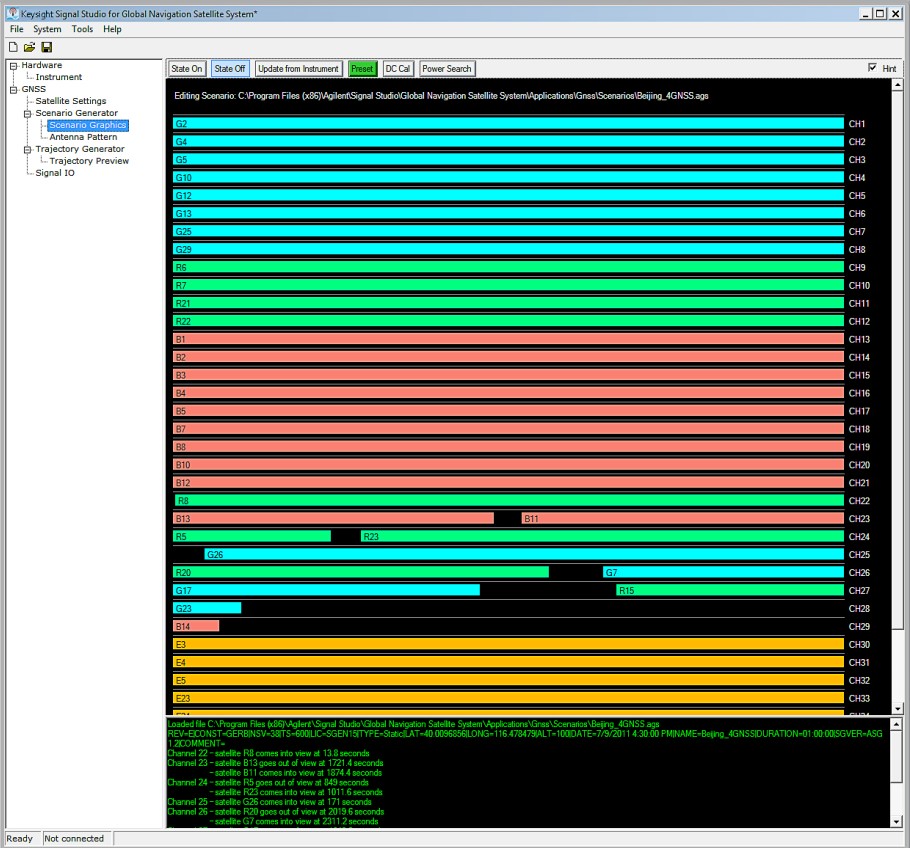The height and width of the screenshot is (848, 910).
Task: Click the E23 satellite bar on CH33
Action: [x=508, y=698]
